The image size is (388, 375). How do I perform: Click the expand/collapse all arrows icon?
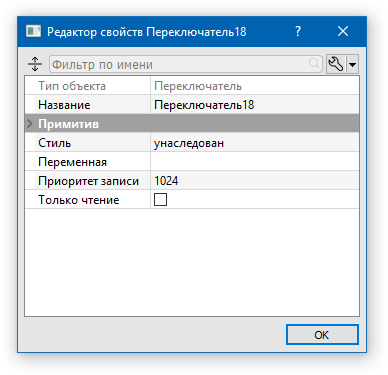(x=35, y=64)
